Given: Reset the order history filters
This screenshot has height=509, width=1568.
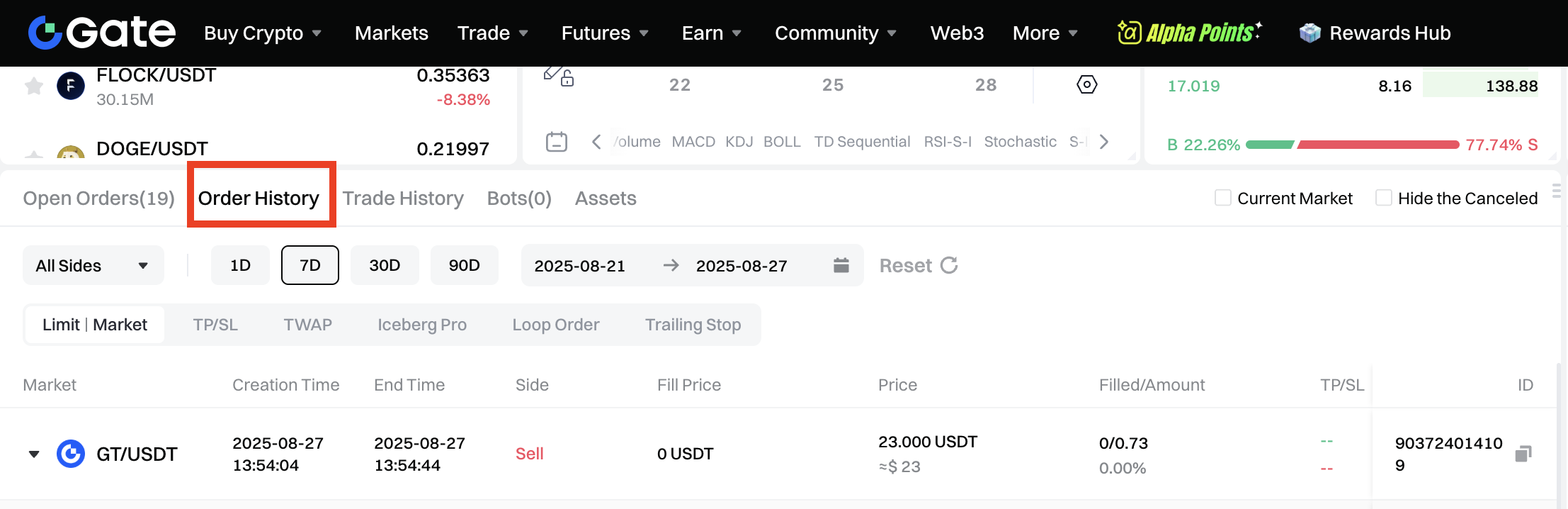Looking at the screenshot, I should (919, 265).
